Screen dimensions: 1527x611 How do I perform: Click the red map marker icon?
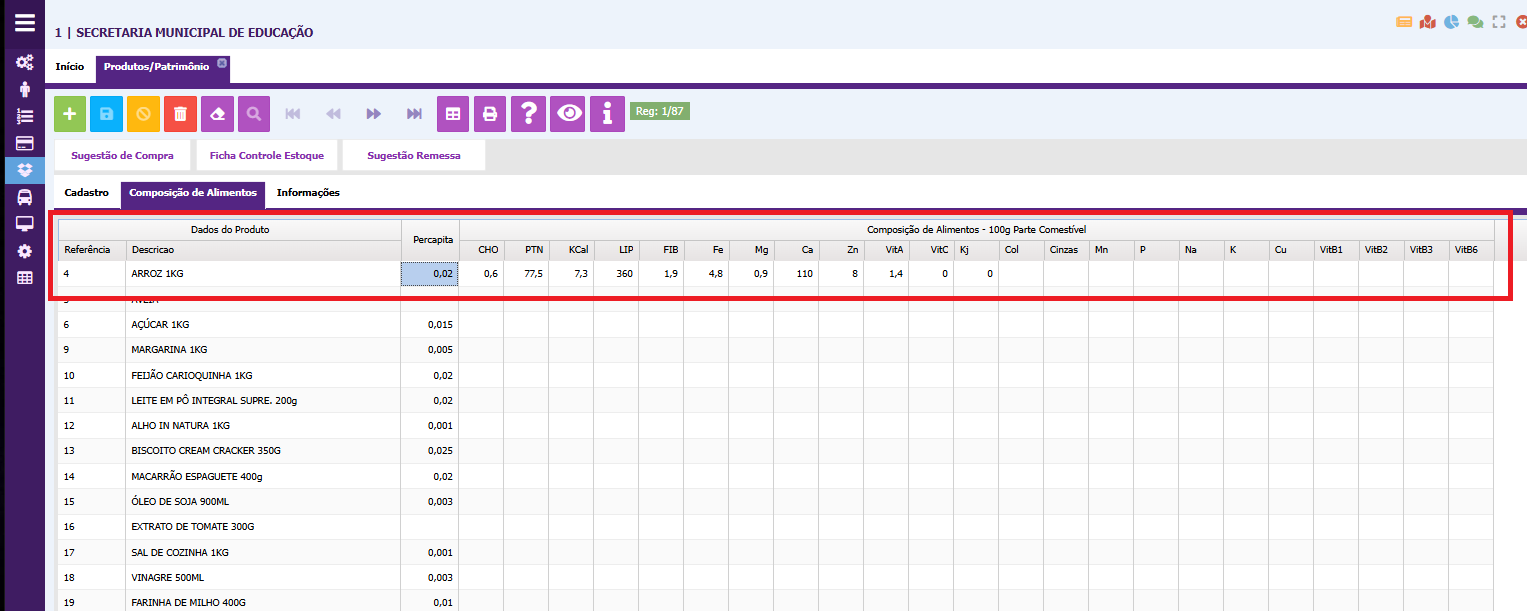[x=1428, y=22]
